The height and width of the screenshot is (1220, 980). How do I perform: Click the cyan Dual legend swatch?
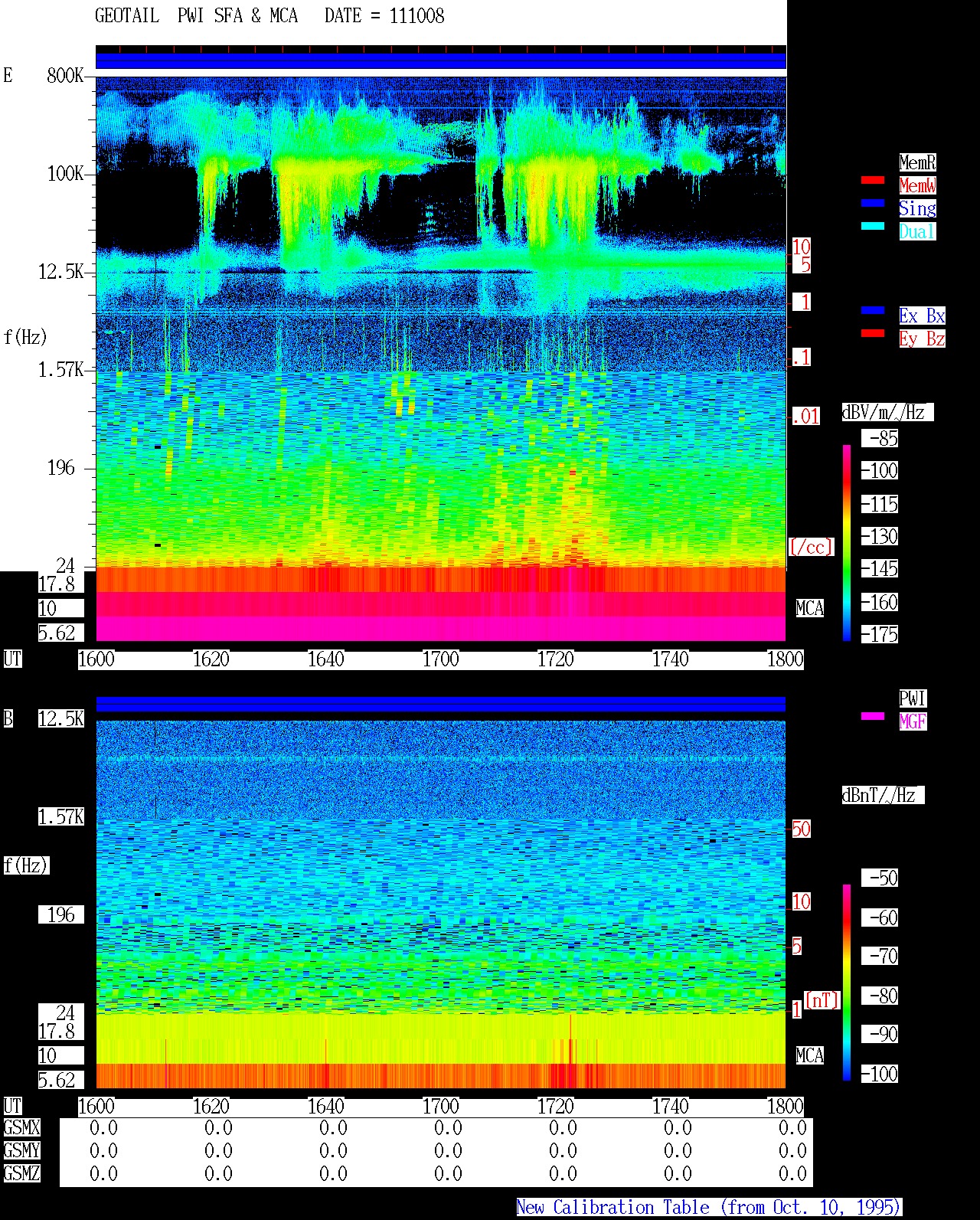873,226
